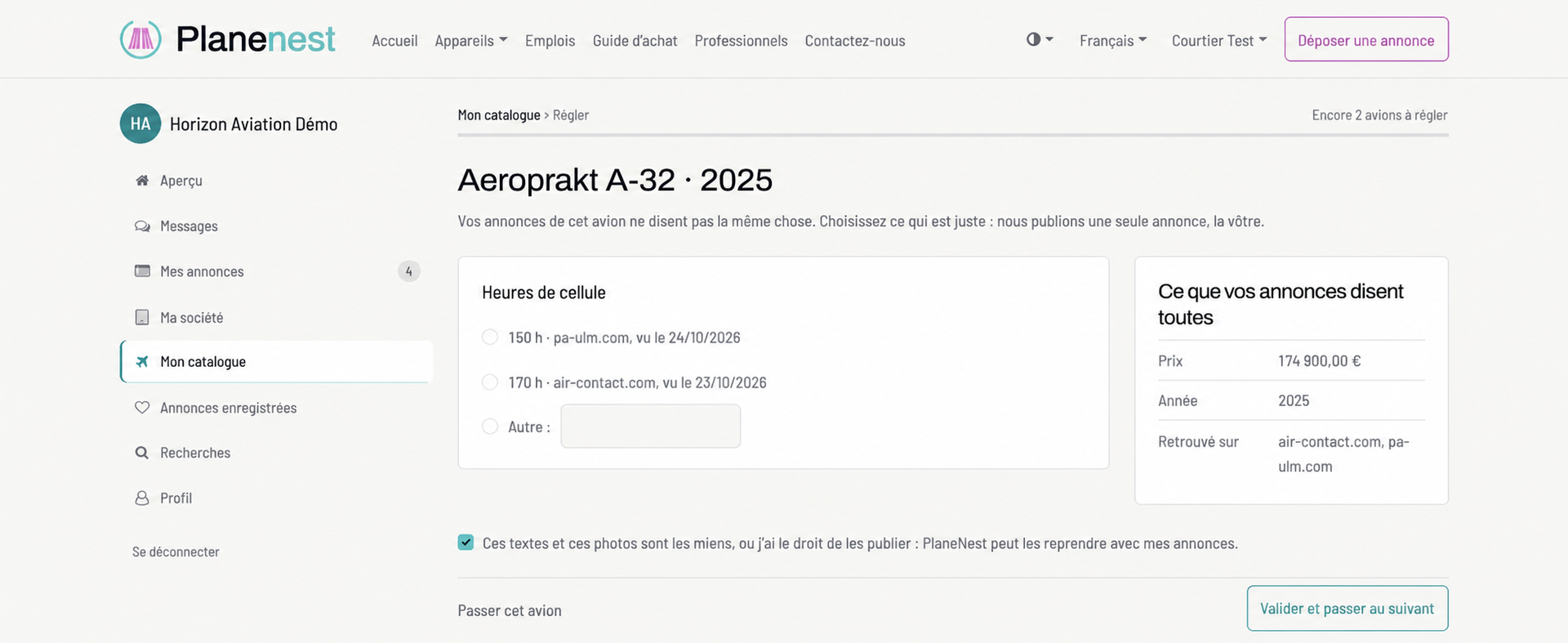Screen dimensions: 1568x643
Task: Click the Planenest wordmark
Action: (x=256, y=39)
